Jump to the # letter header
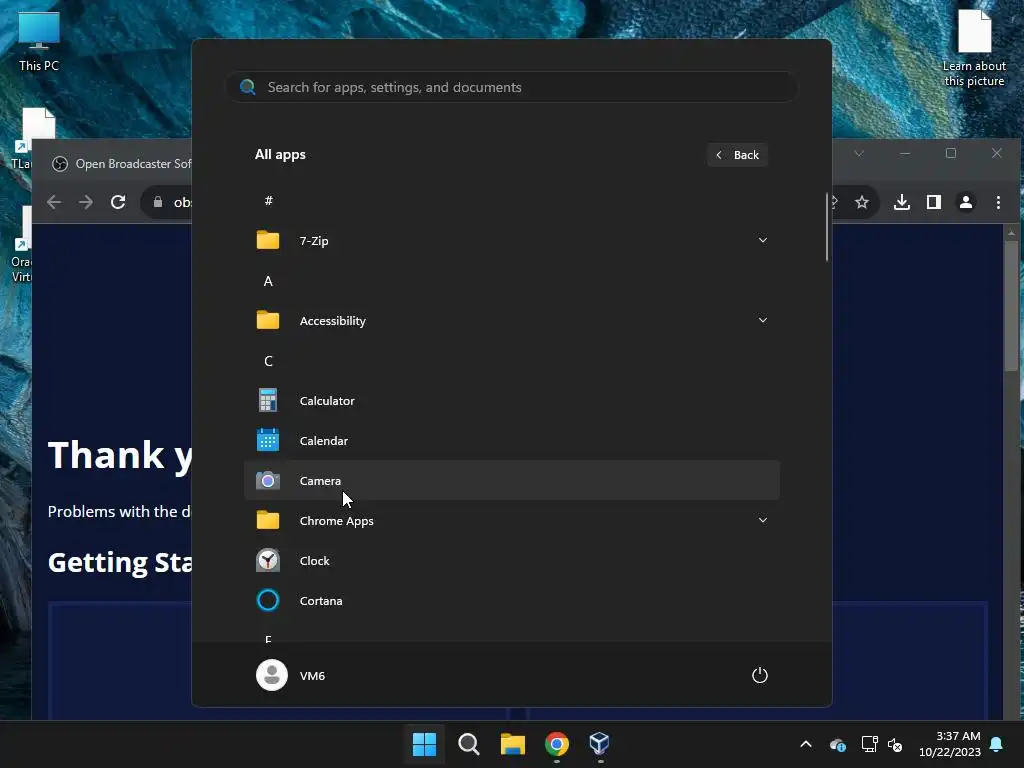 [x=268, y=200]
